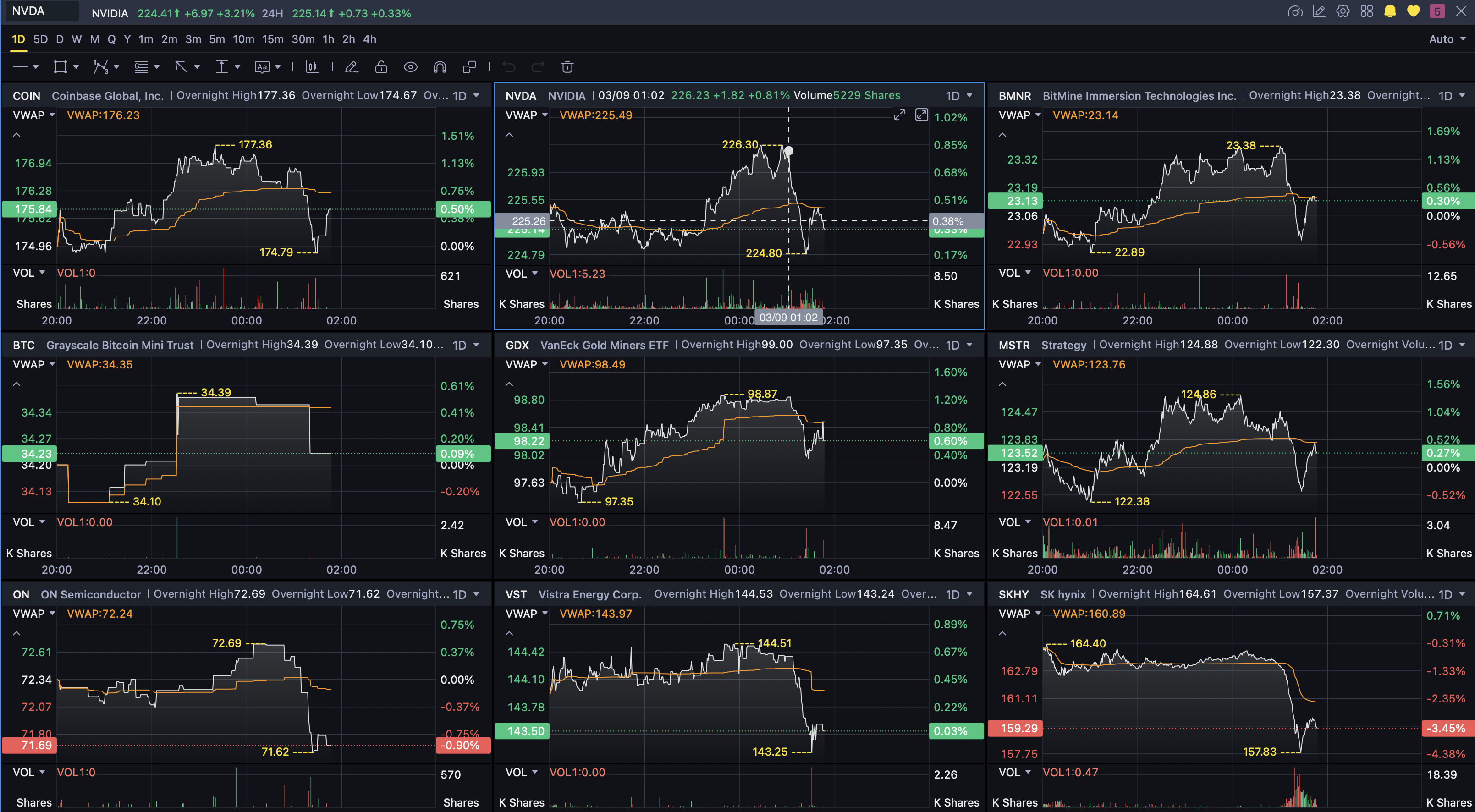Select the SKHY chart title
The image size is (1475, 812).
pos(1042,594)
